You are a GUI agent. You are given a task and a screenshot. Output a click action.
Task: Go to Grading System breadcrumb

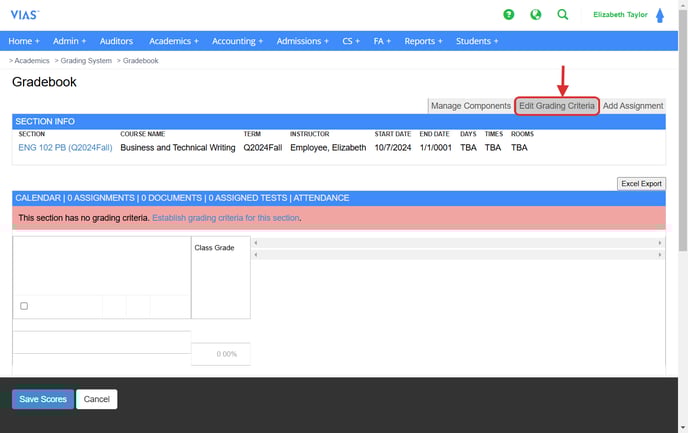click(x=86, y=61)
